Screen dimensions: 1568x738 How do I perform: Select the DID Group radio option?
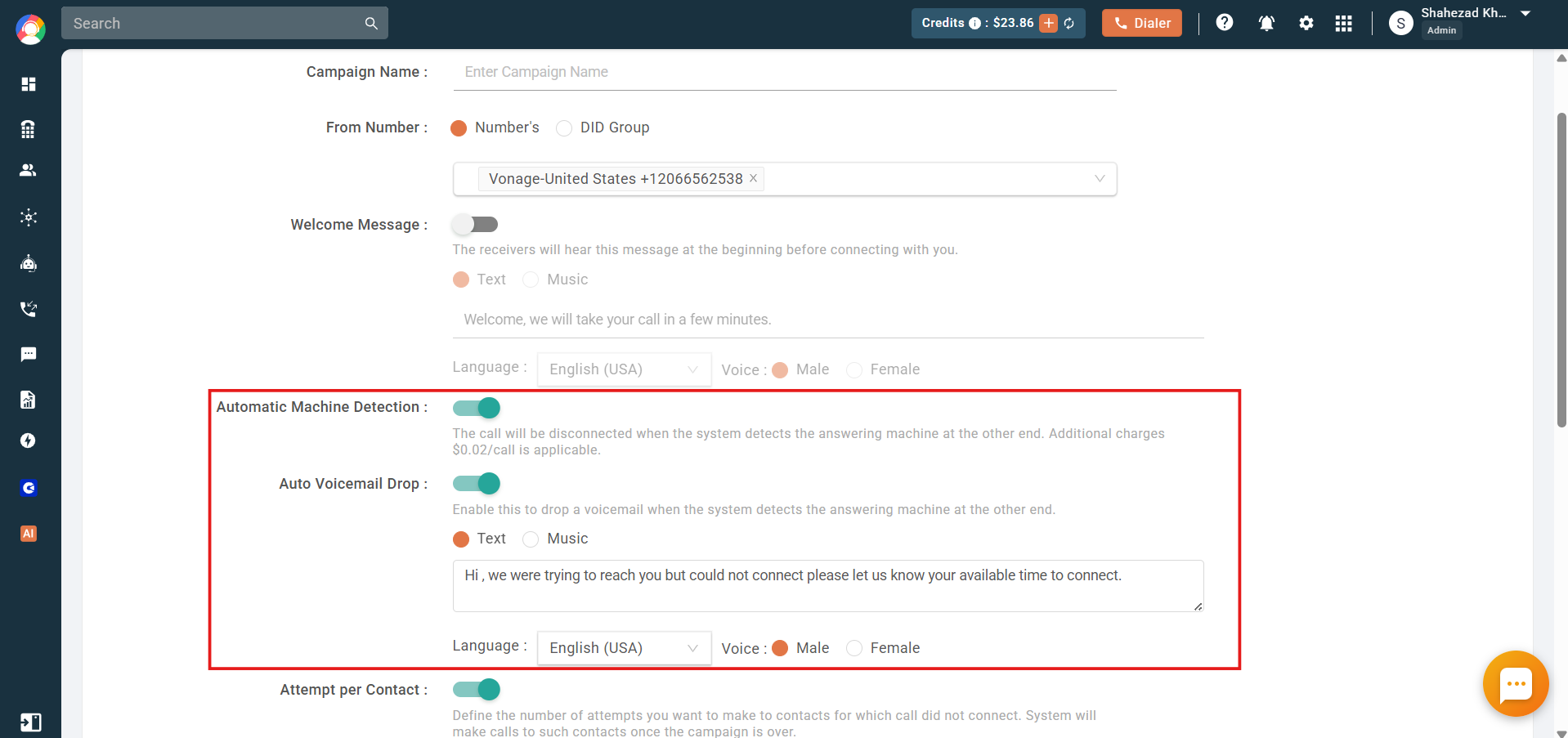(564, 128)
